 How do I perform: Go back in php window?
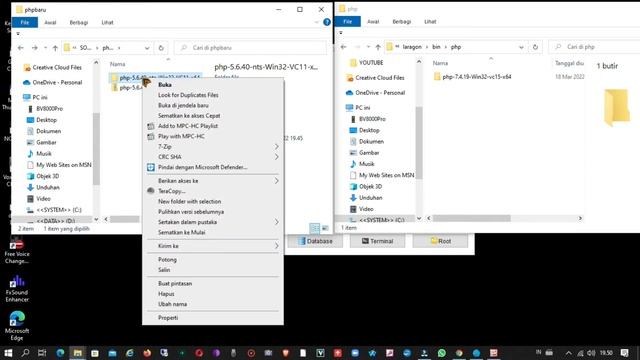point(343,47)
